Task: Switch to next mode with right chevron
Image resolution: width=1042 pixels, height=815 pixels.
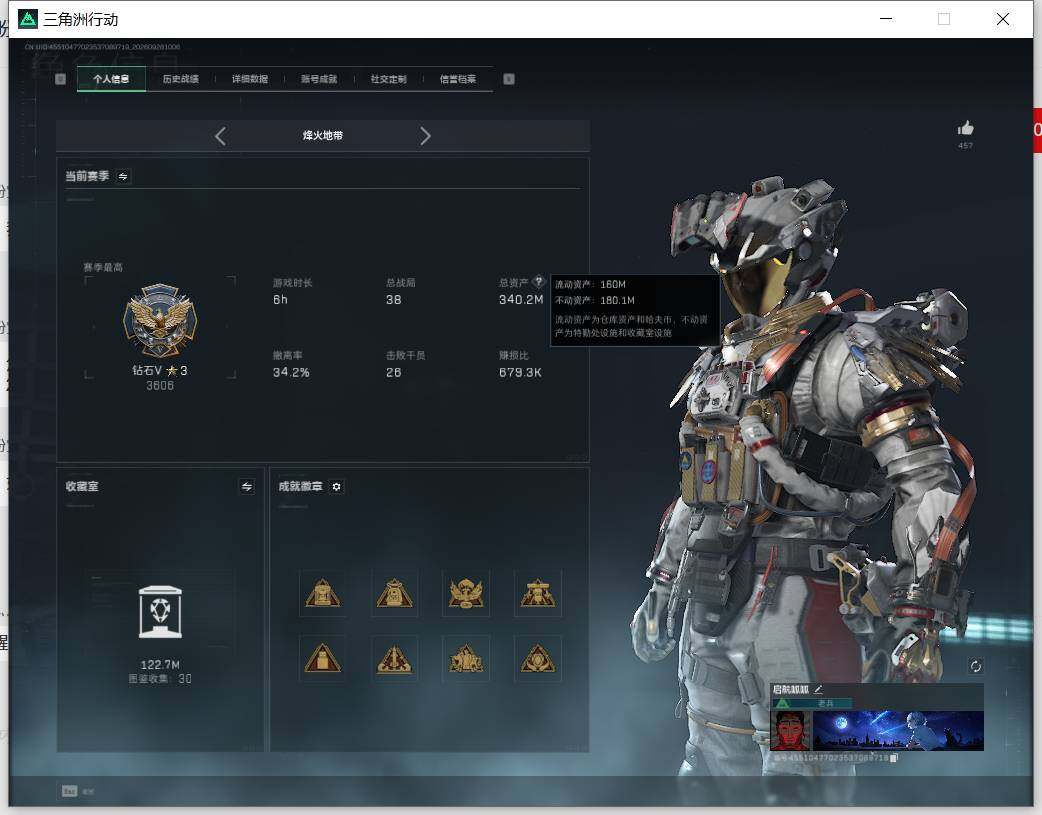Action: coord(425,136)
